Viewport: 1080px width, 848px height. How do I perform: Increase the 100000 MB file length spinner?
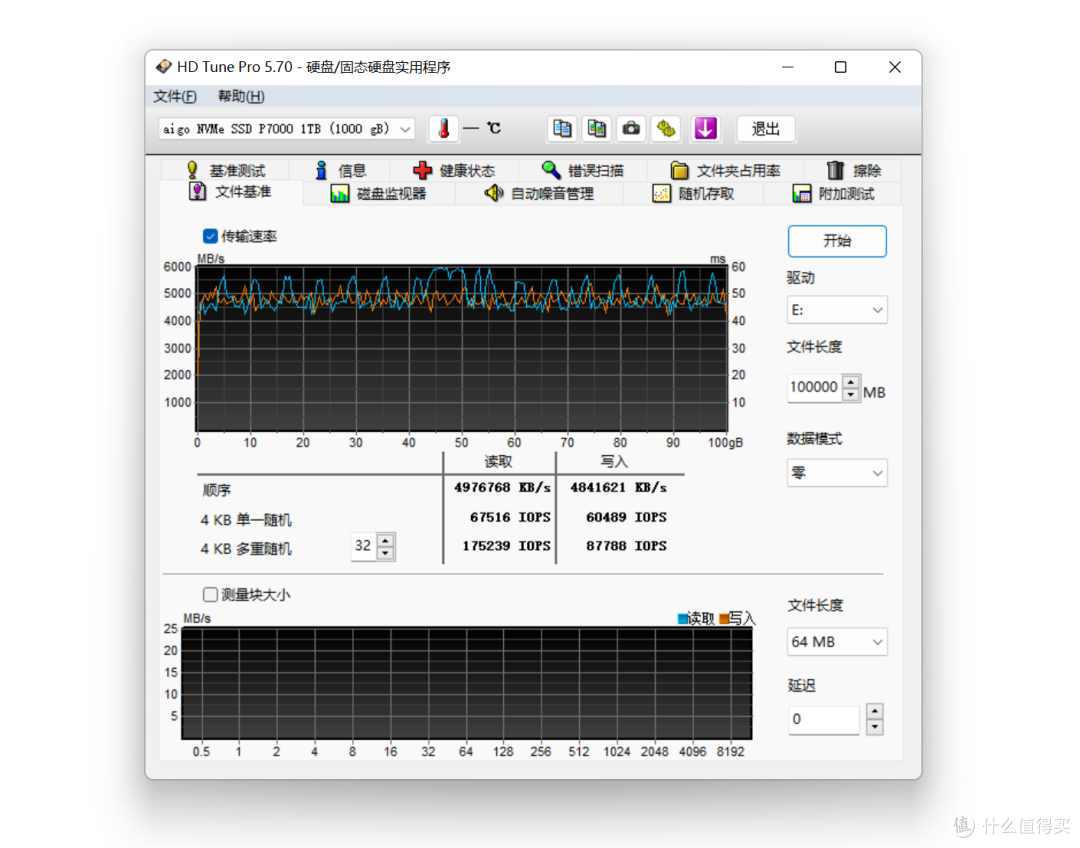(x=851, y=382)
